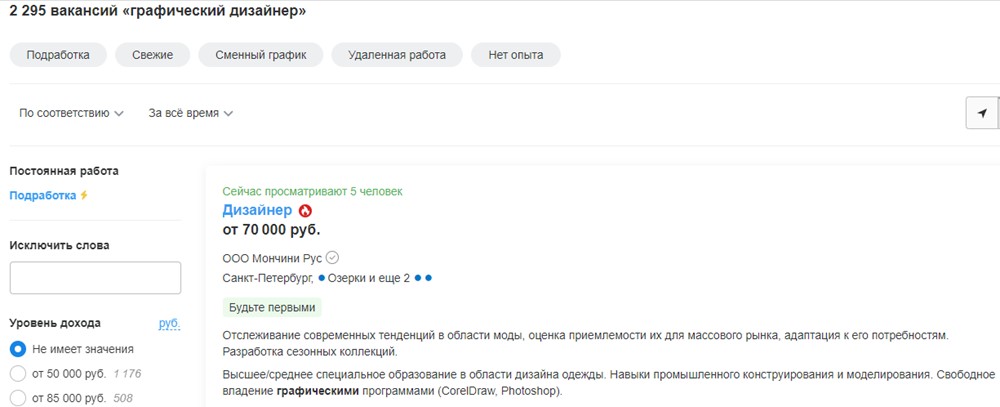Image resolution: width=1000 pixels, height=407 pixels.
Task: Filter by 'Удаленная работа' chip
Action: coord(397,54)
